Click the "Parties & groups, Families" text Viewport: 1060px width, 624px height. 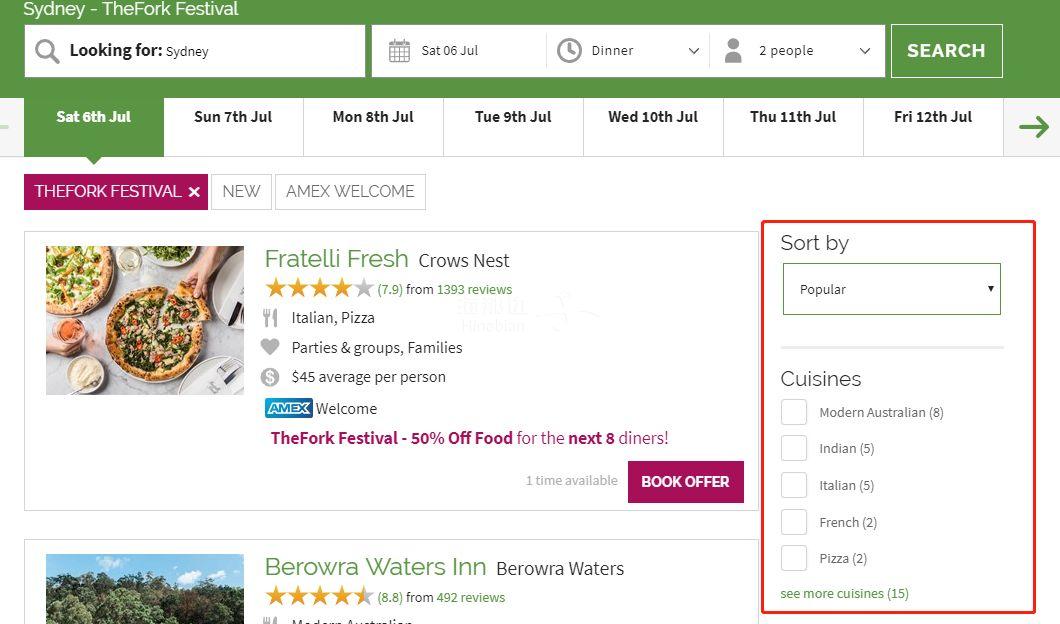[377, 347]
